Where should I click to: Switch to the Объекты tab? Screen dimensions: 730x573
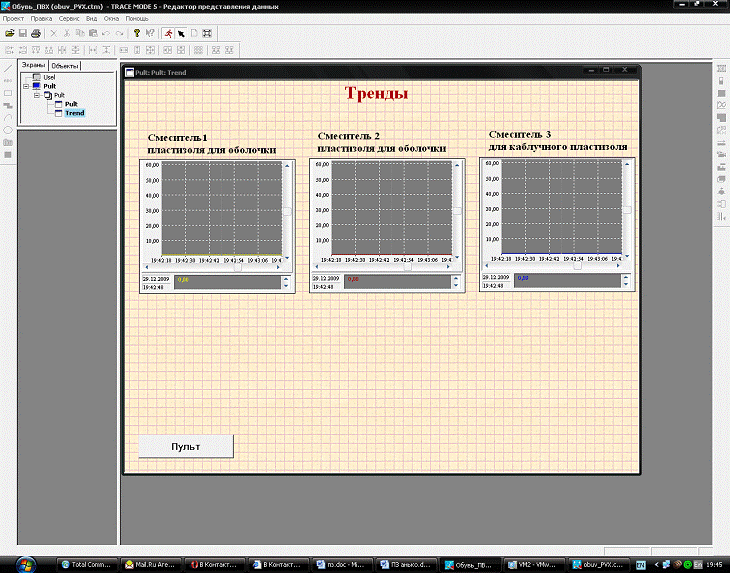tap(65, 66)
